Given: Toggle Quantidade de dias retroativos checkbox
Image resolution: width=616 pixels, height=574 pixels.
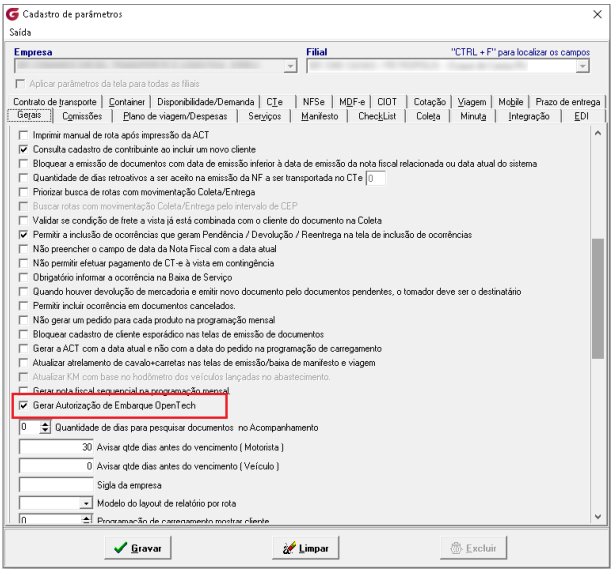Looking at the screenshot, I should [24, 178].
